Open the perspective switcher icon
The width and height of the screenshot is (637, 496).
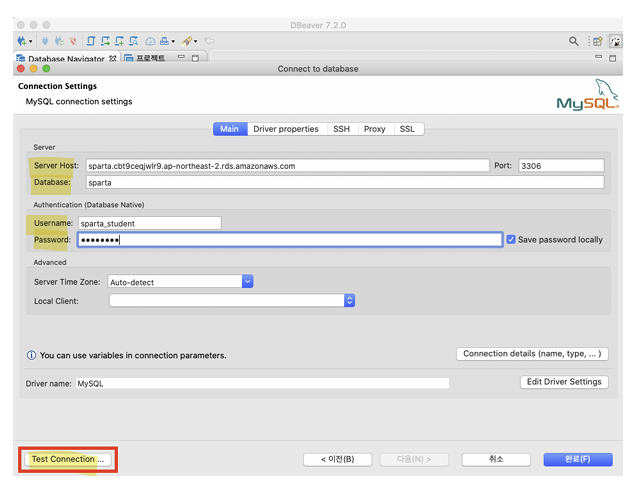pos(598,41)
